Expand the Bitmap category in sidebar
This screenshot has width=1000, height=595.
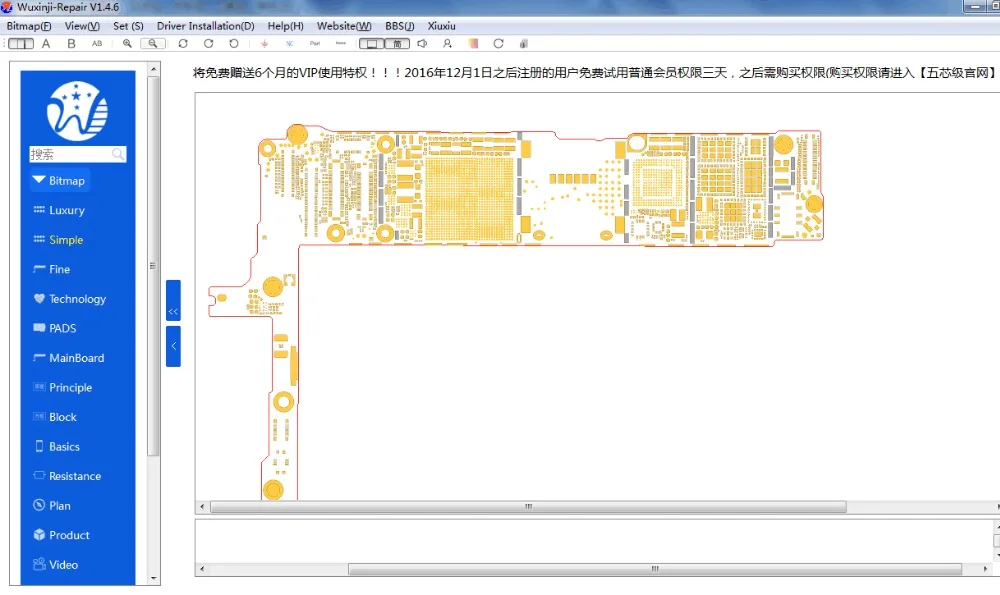tap(59, 181)
